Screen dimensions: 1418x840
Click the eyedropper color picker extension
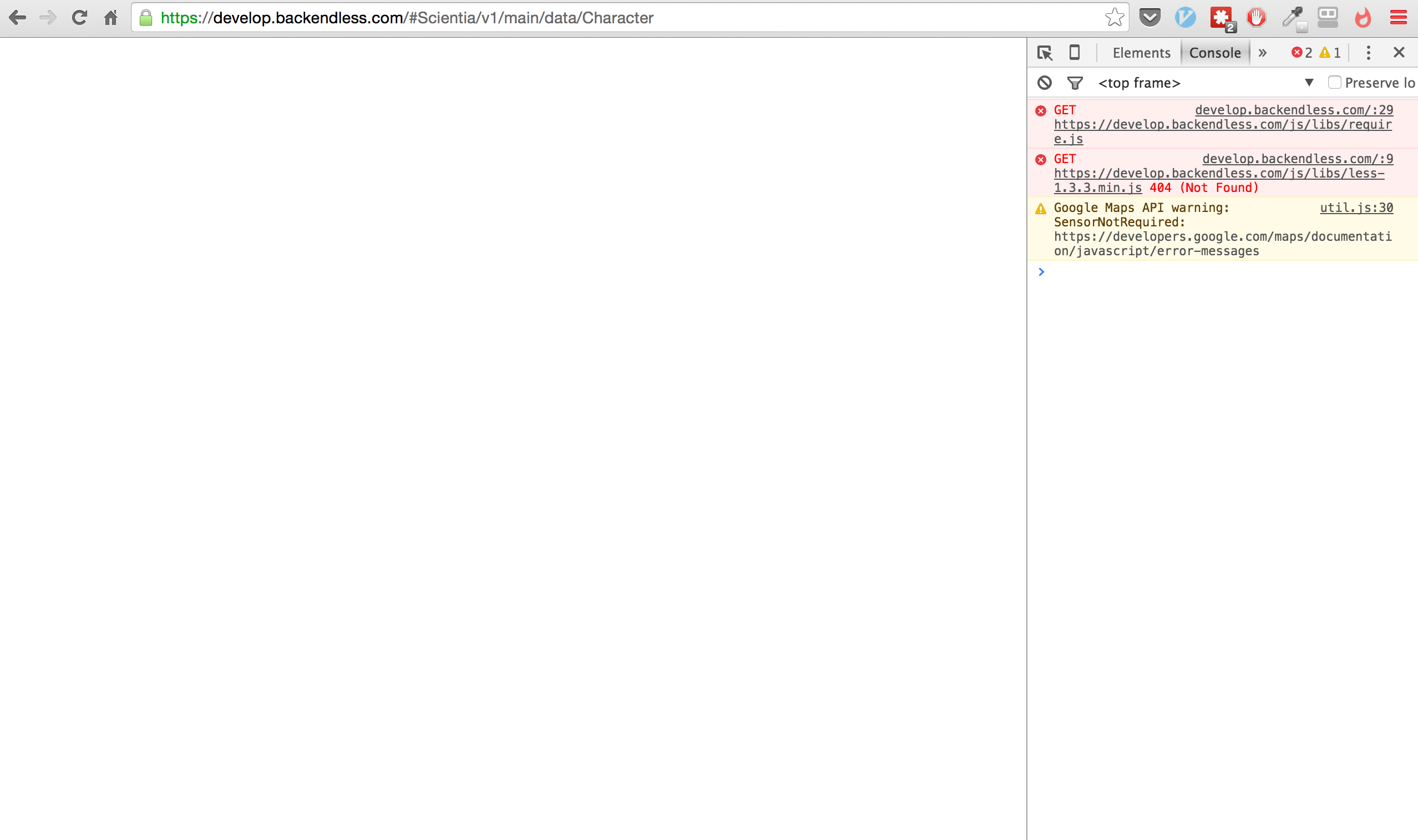pos(1293,18)
